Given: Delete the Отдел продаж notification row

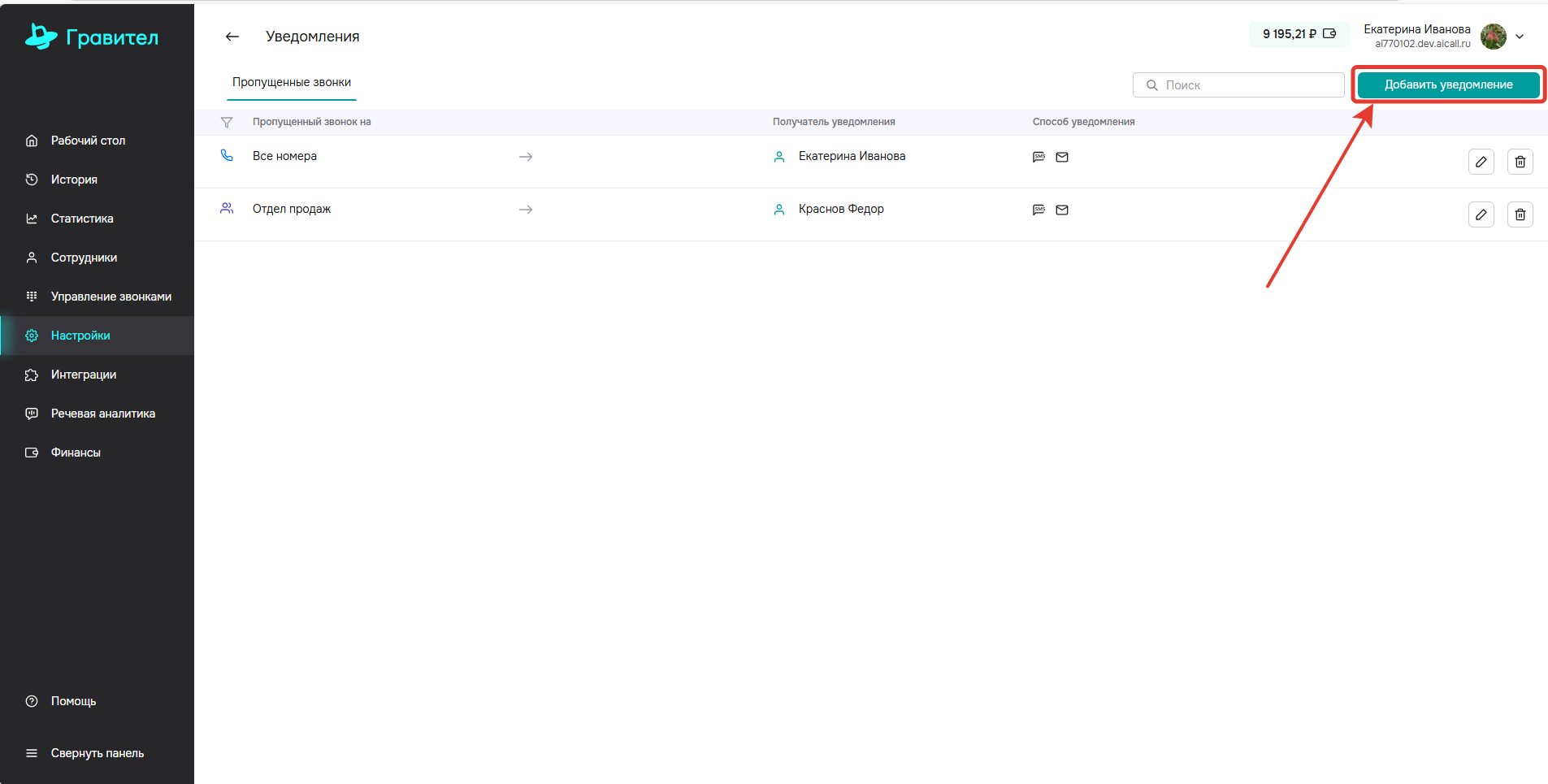Looking at the screenshot, I should point(1520,214).
